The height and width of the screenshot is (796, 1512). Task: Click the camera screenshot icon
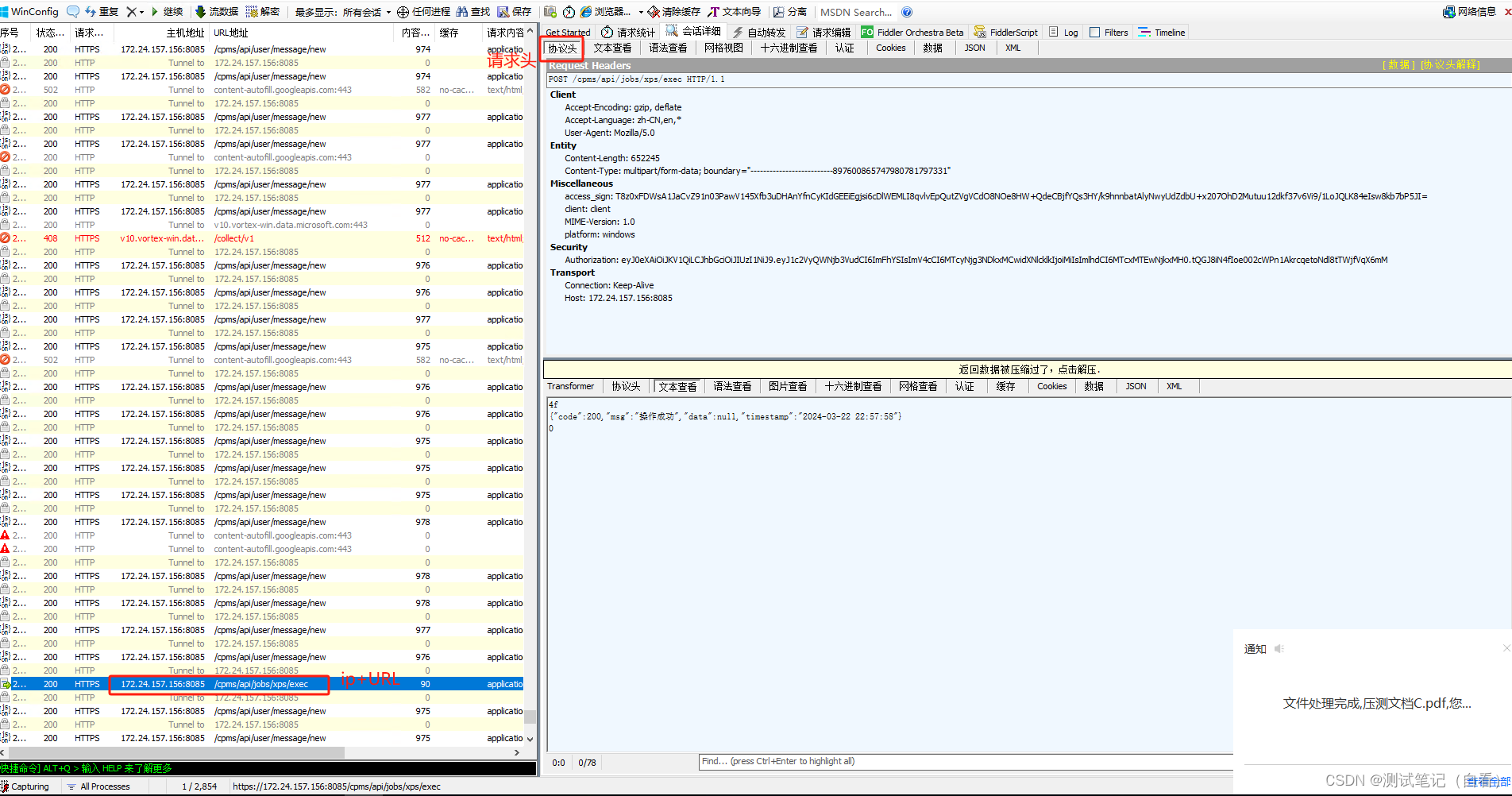(550, 12)
